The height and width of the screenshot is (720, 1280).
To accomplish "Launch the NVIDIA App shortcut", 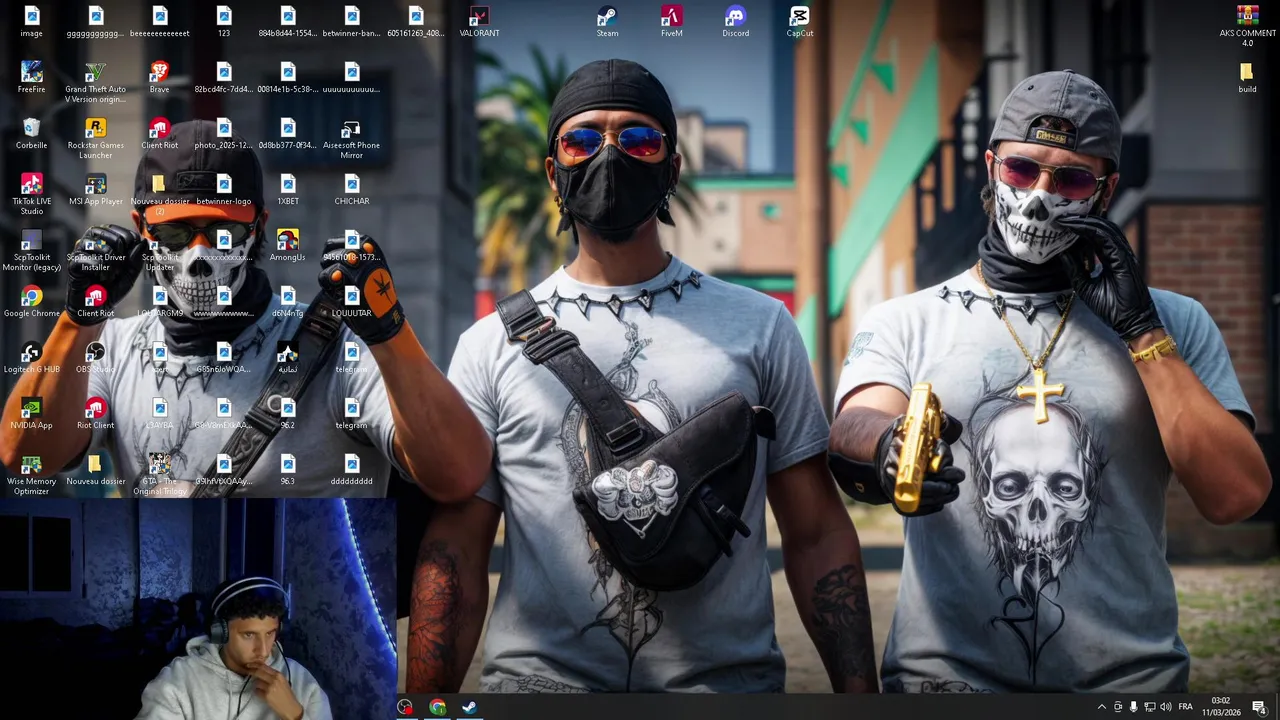I will [x=31, y=414].
